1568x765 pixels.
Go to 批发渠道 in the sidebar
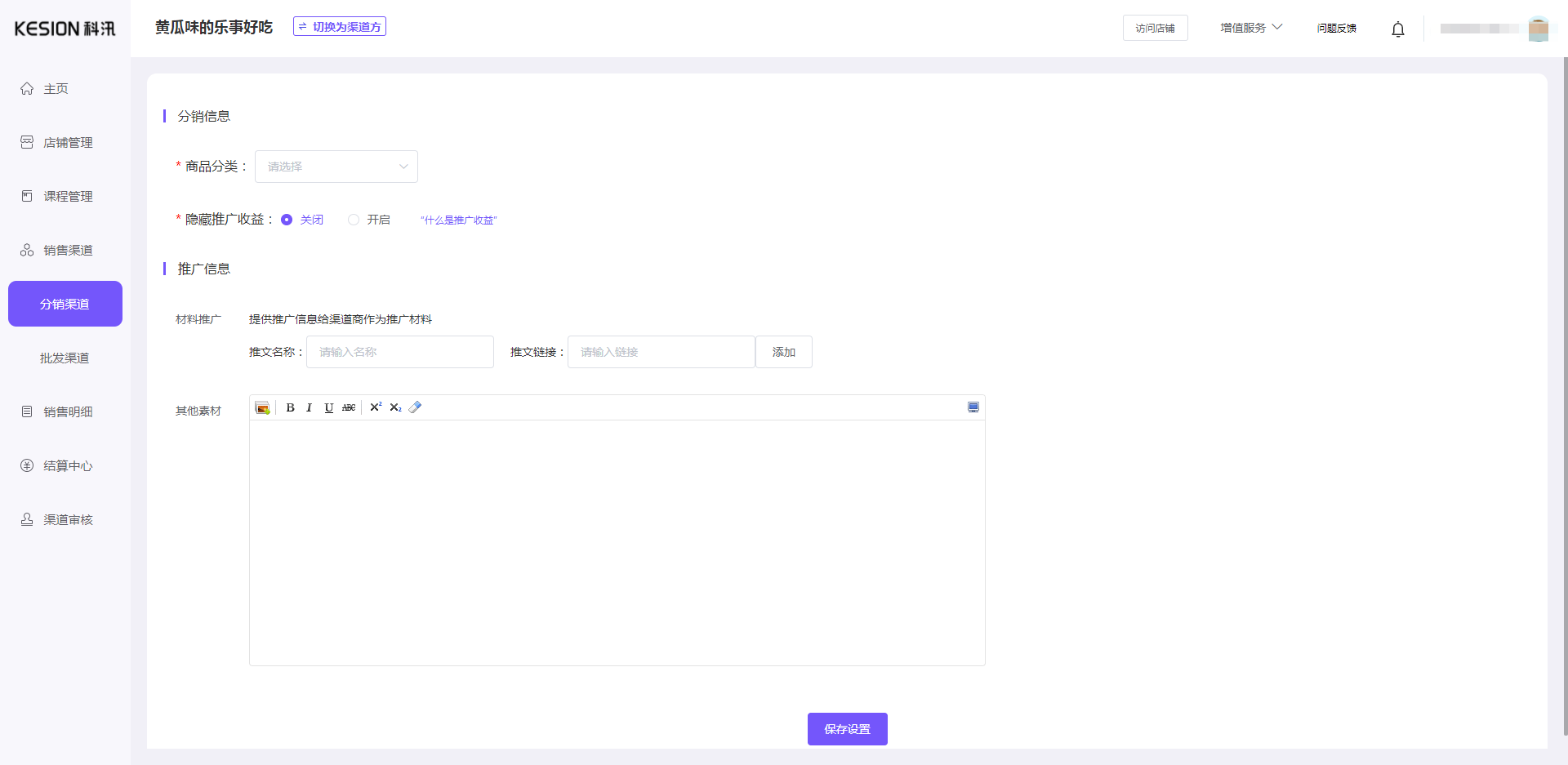65,358
